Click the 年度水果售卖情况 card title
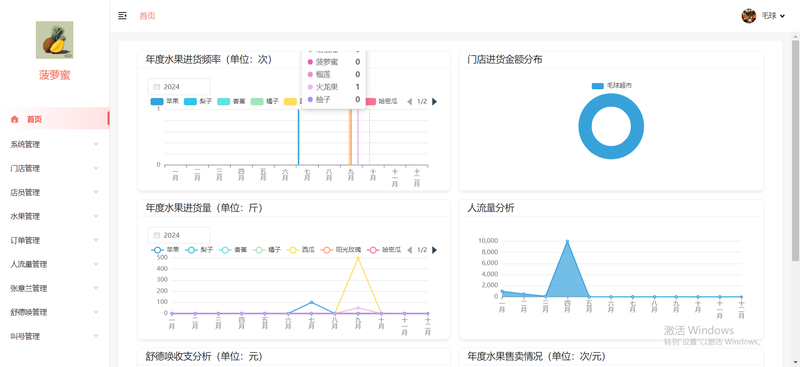The width and height of the screenshot is (800, 367). (x=537, y=356)
